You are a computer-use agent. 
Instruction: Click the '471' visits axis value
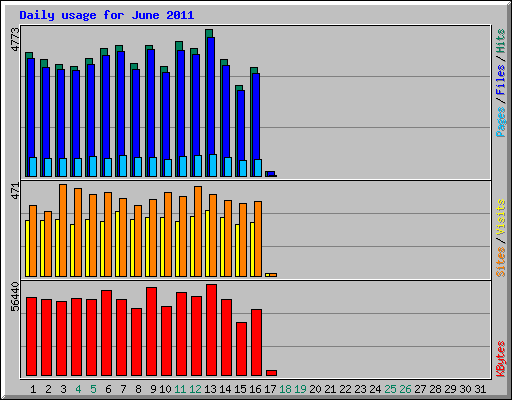pos(15,191)
